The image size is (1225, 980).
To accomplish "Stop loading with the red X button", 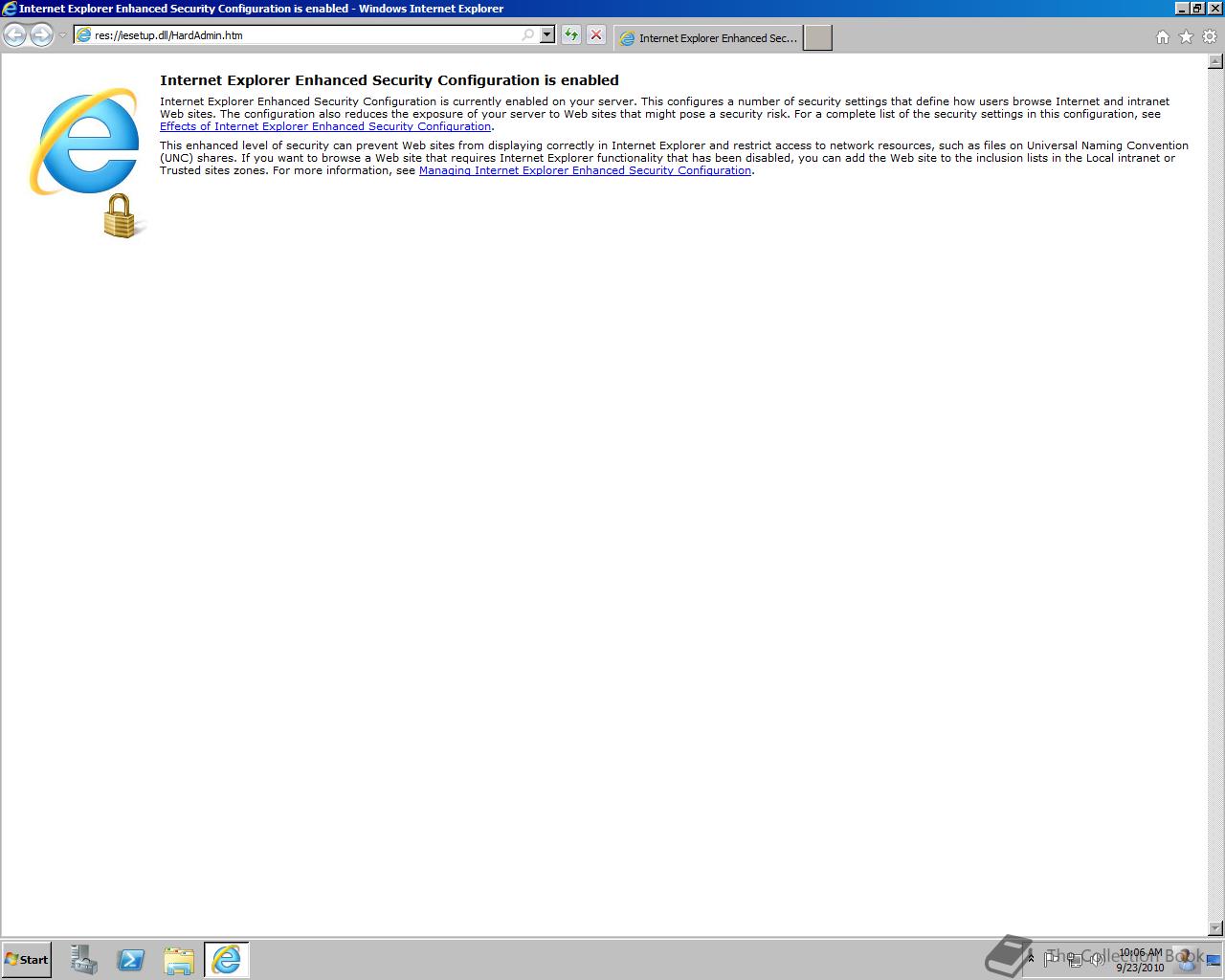I will coord(596,35).
